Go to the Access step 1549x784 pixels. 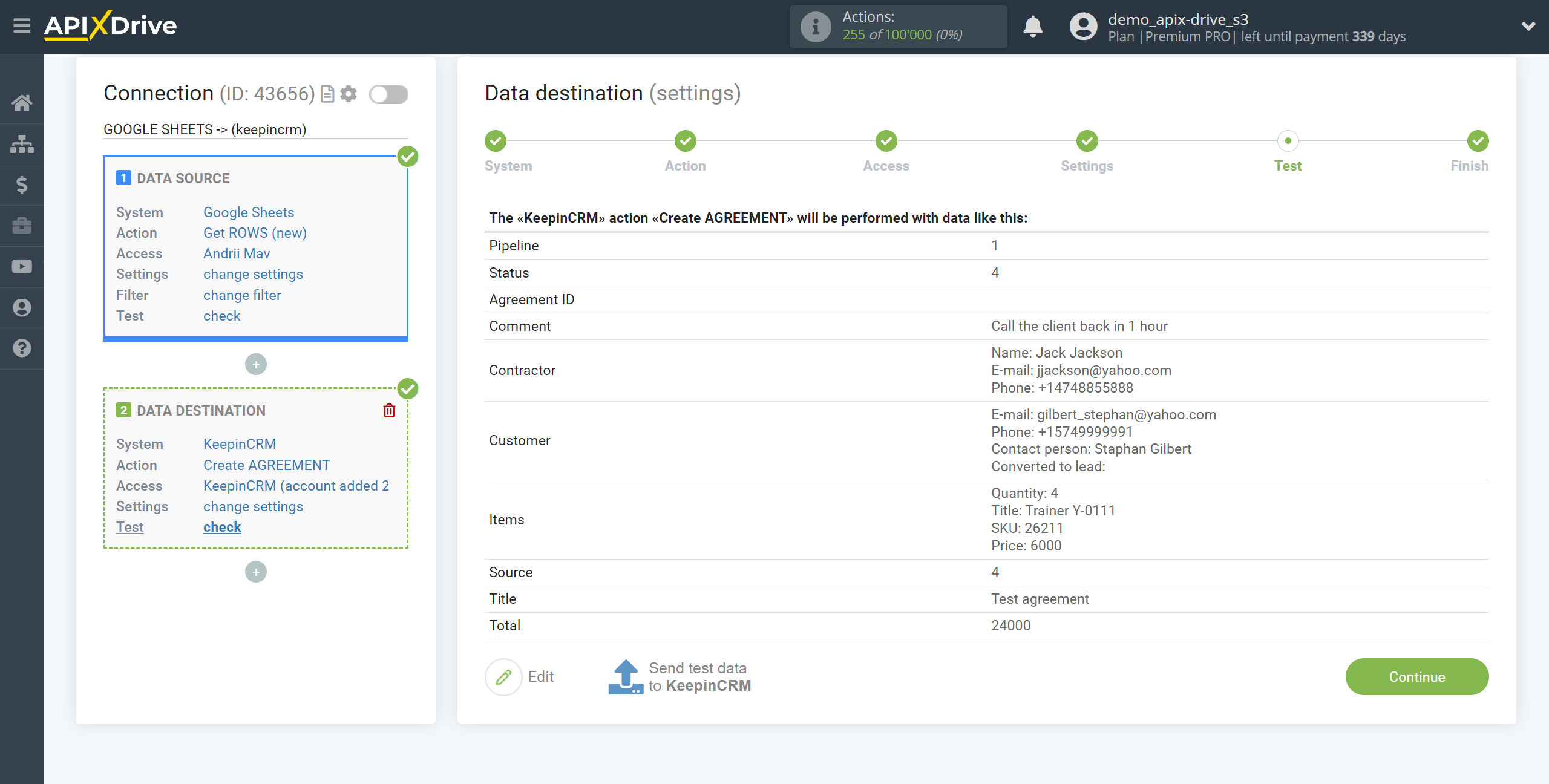[886, 141]
